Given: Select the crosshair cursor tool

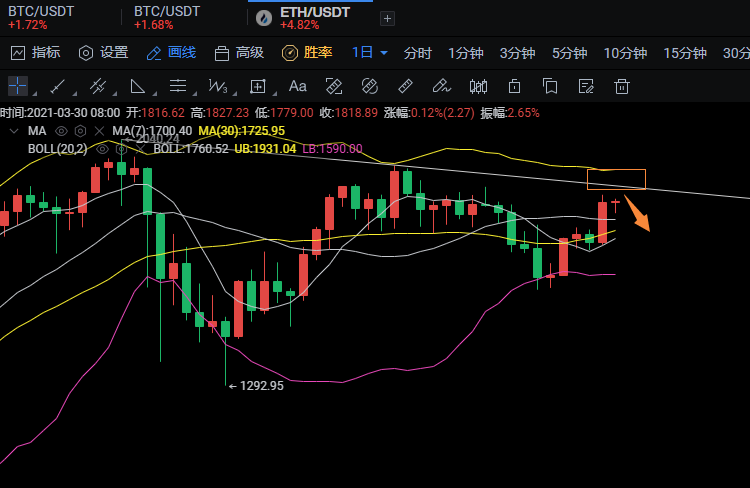Looking at the screenshot, I should coord(18,86).
